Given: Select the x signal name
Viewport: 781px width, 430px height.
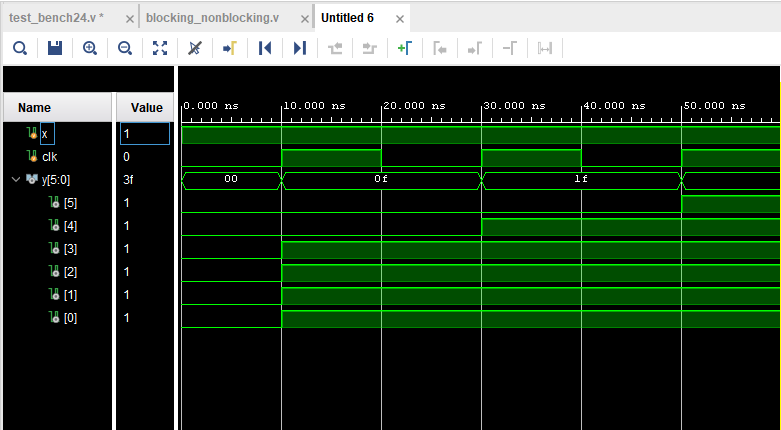Looking at the screenshot, I should (44, 134).
